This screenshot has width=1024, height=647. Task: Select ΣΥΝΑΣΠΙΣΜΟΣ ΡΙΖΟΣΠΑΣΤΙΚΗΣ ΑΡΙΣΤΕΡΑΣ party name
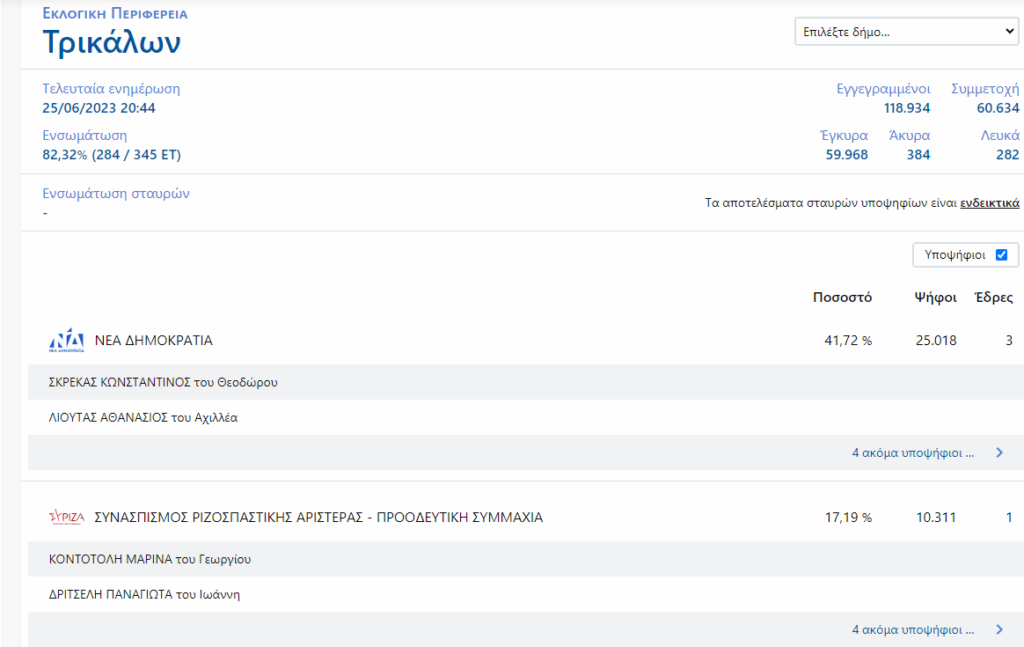(x=319, y=517)
